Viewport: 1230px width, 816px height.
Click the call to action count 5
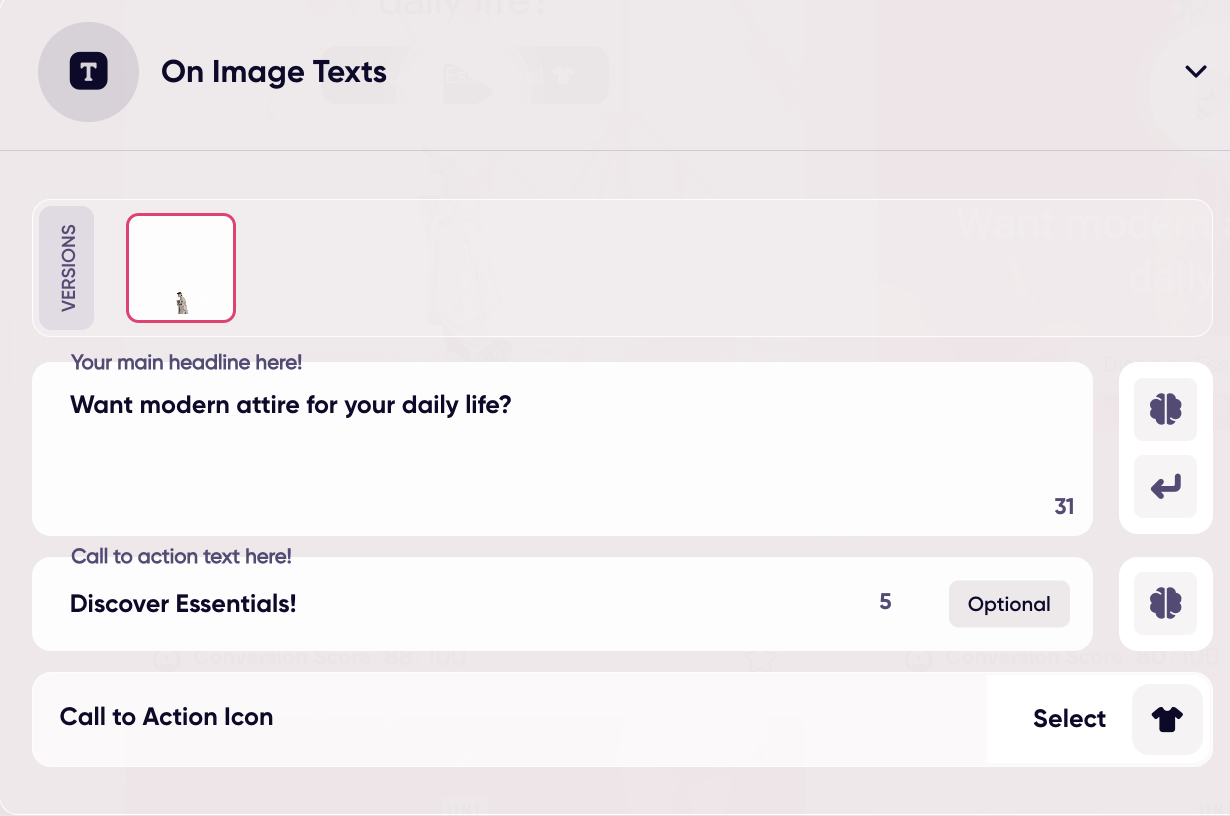pos(885,602)
